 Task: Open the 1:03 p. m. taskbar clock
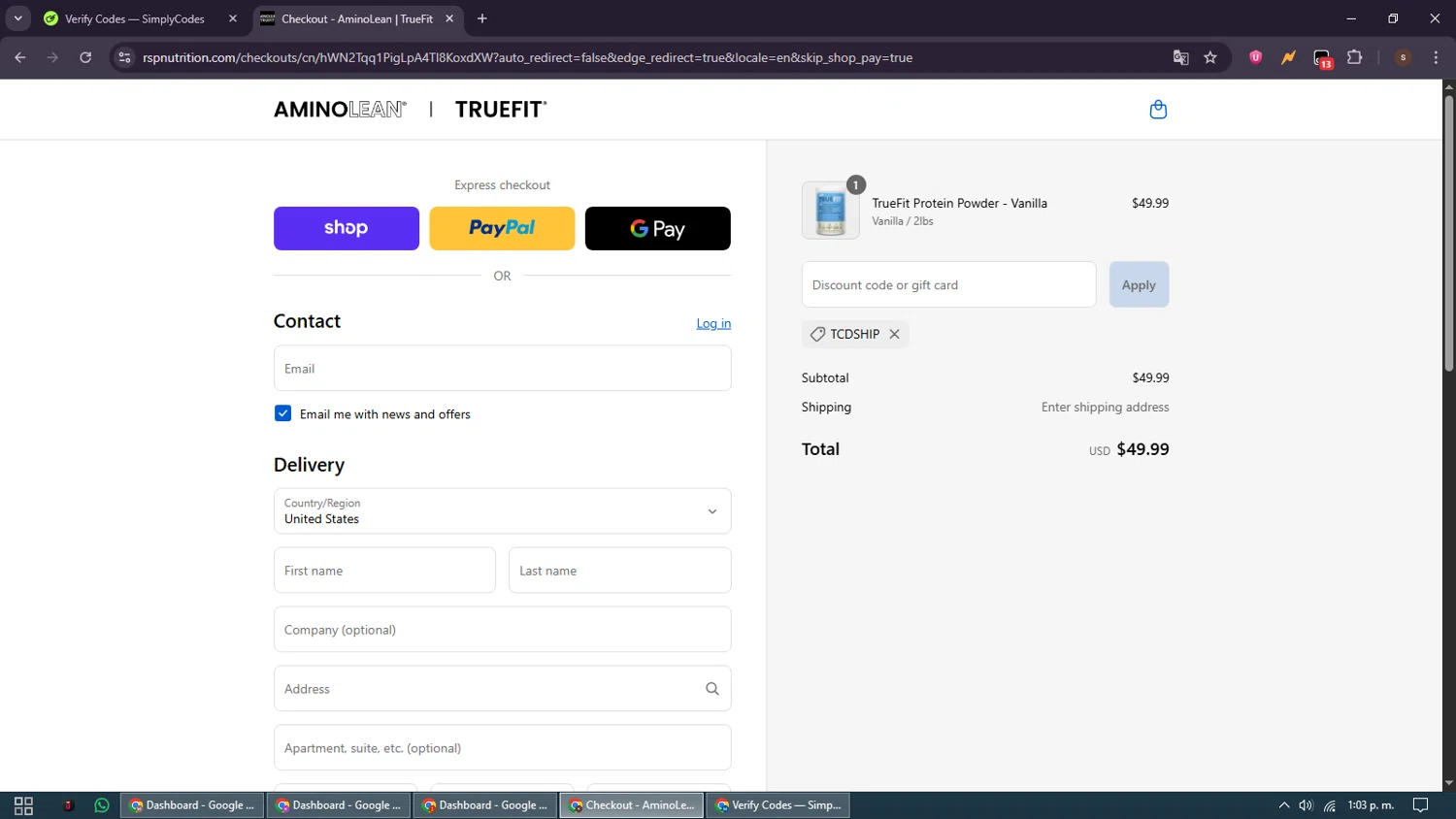(1371, 805)
